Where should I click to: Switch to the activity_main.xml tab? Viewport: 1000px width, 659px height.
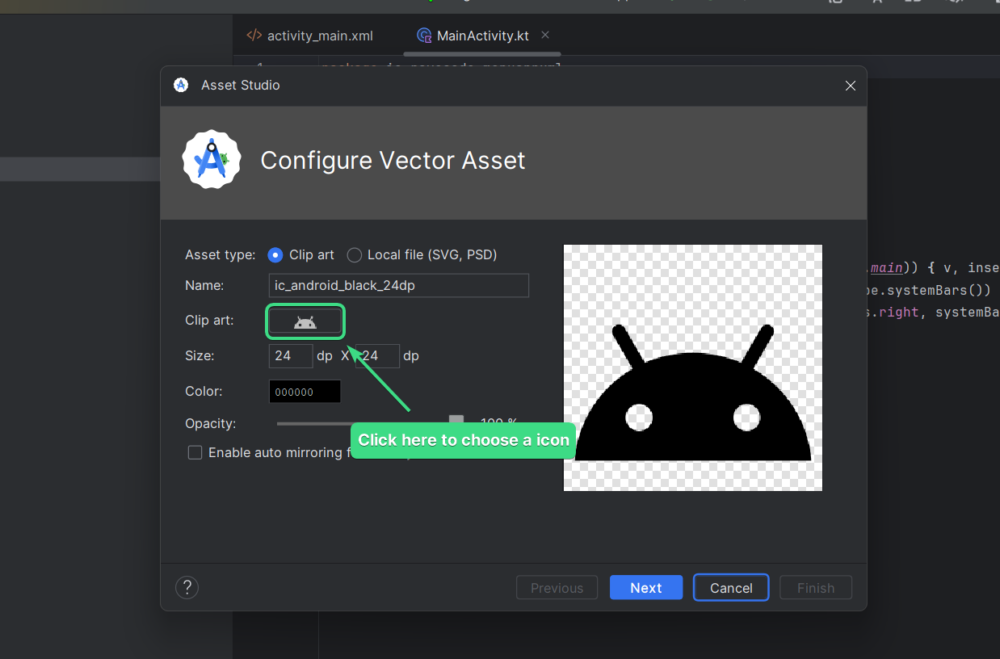(310, 36)
